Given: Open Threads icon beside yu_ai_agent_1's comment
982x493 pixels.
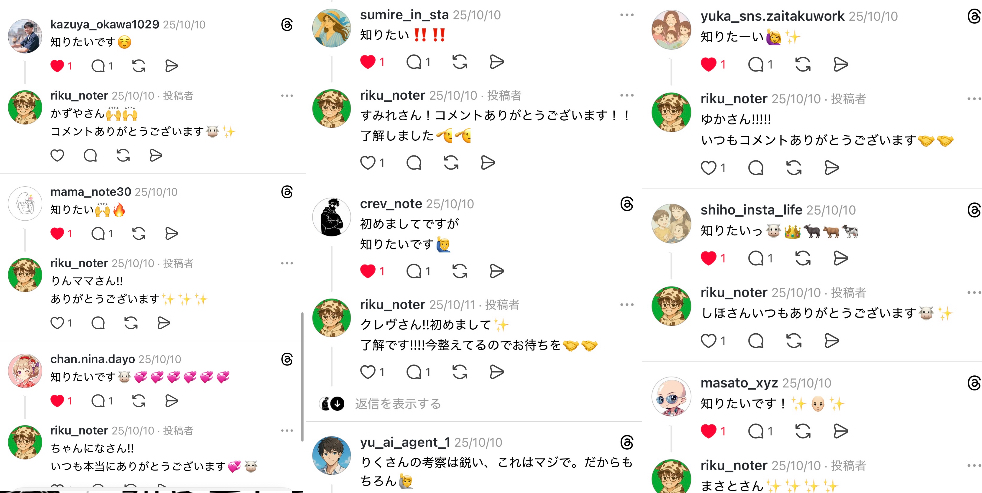Looking at the screenshot, I should coord(627,442).
